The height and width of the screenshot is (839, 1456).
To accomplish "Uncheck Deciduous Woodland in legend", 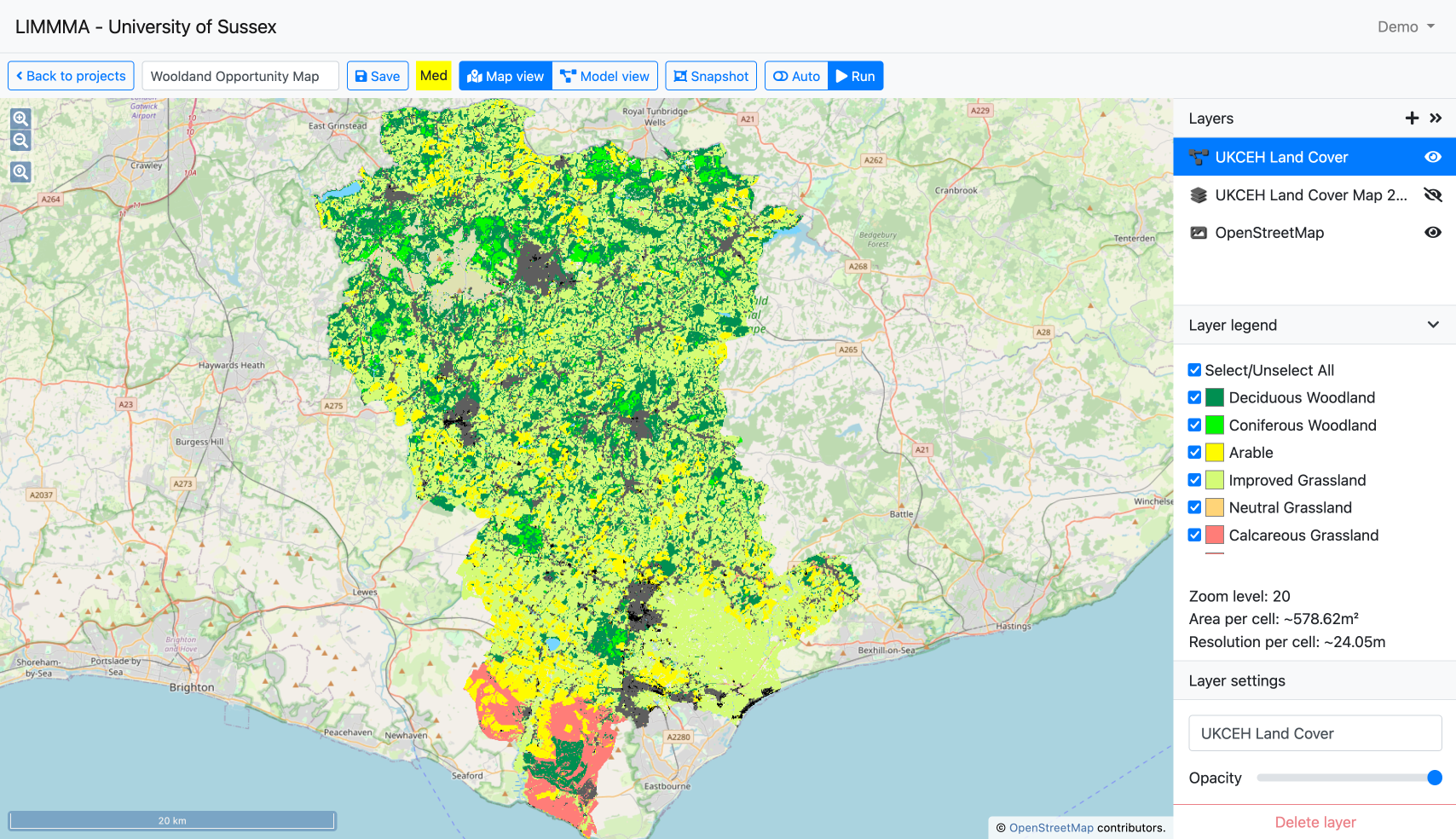I will click(x=1194, y=397).
